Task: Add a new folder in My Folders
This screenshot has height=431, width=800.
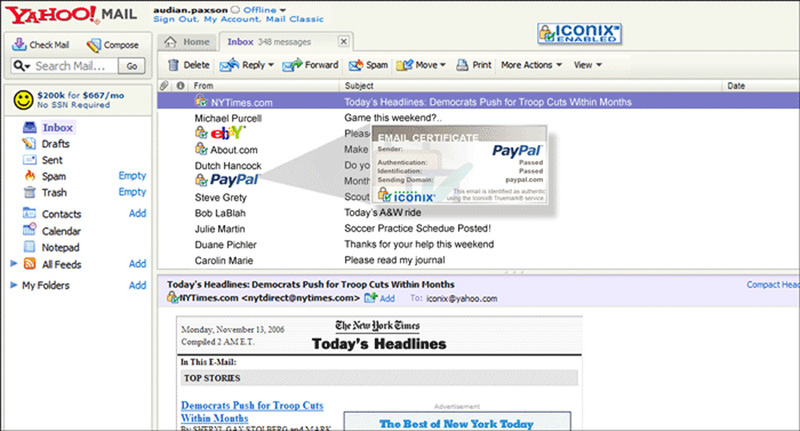Action: (137, 285)
